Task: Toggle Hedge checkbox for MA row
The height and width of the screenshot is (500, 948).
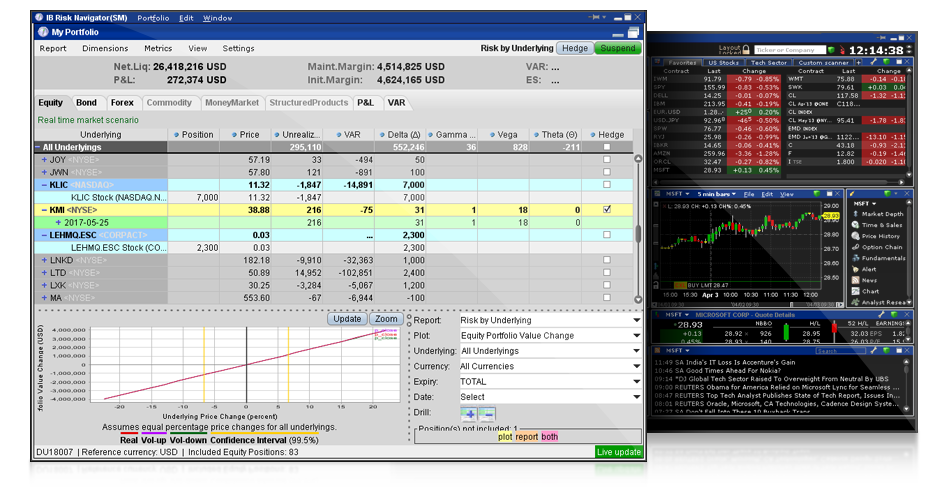Action: click(x=607, y=297)
